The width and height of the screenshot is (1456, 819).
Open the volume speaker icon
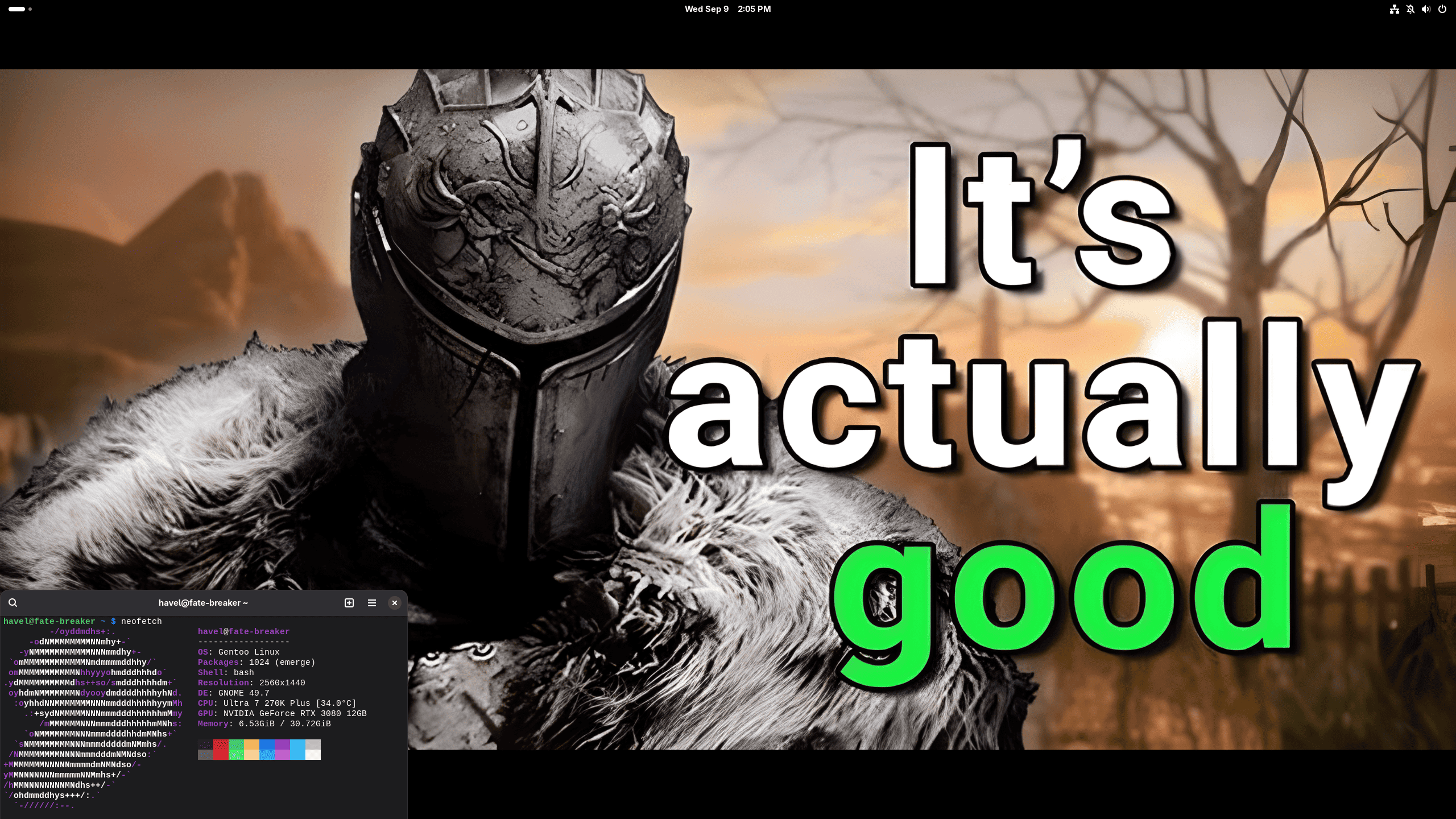(x=1426, y=9)
